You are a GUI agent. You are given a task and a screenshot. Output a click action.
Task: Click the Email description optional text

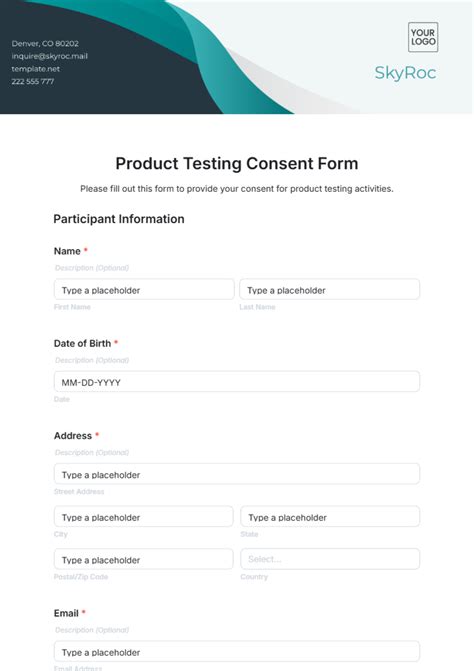(x=92, y=630)
